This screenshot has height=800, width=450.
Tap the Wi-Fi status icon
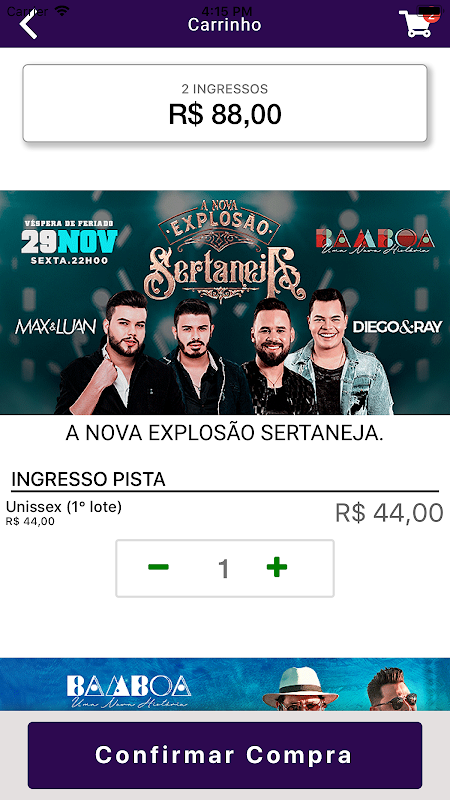(62, 10)
